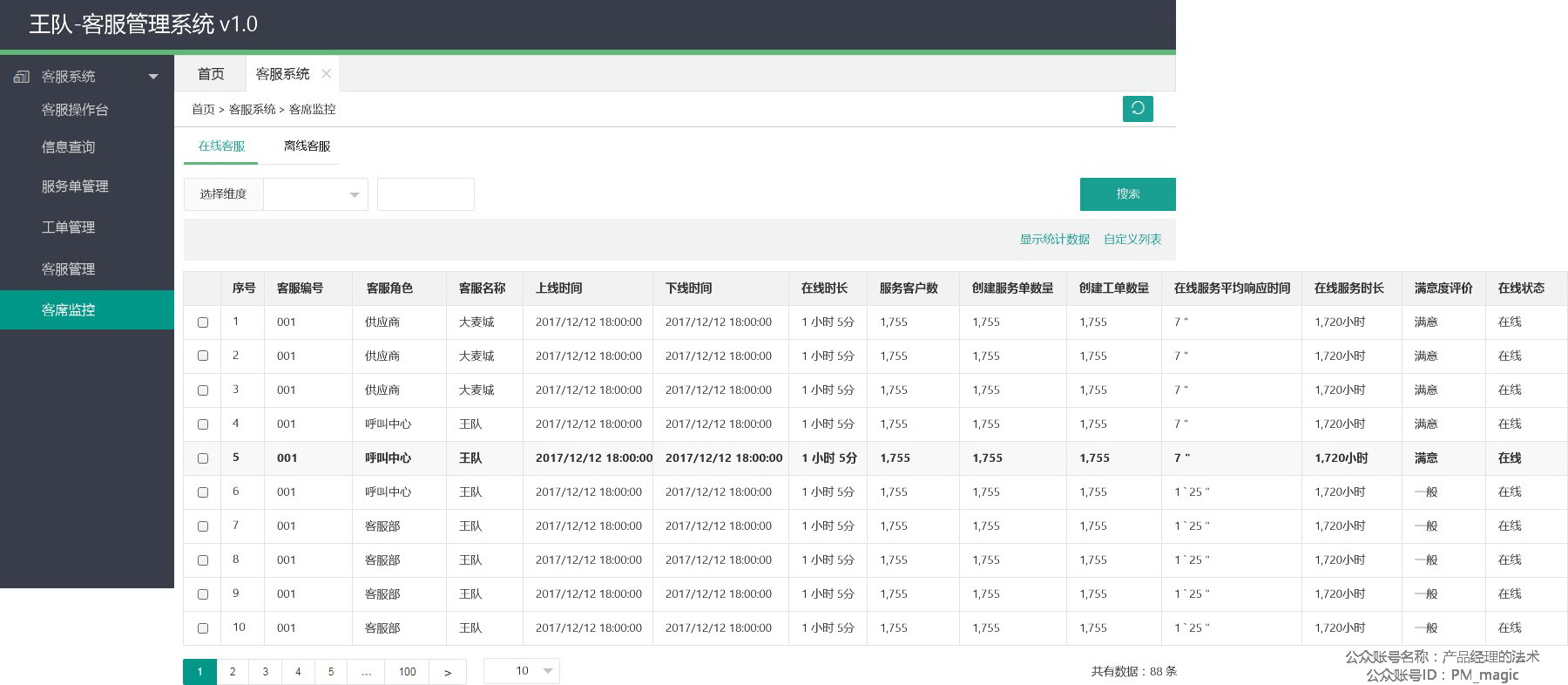Image resolution: width=1568 pixels, height=685 pixels.
Task: Click 客服系统 in the breadcrumb
Action: tap(252, 110)
